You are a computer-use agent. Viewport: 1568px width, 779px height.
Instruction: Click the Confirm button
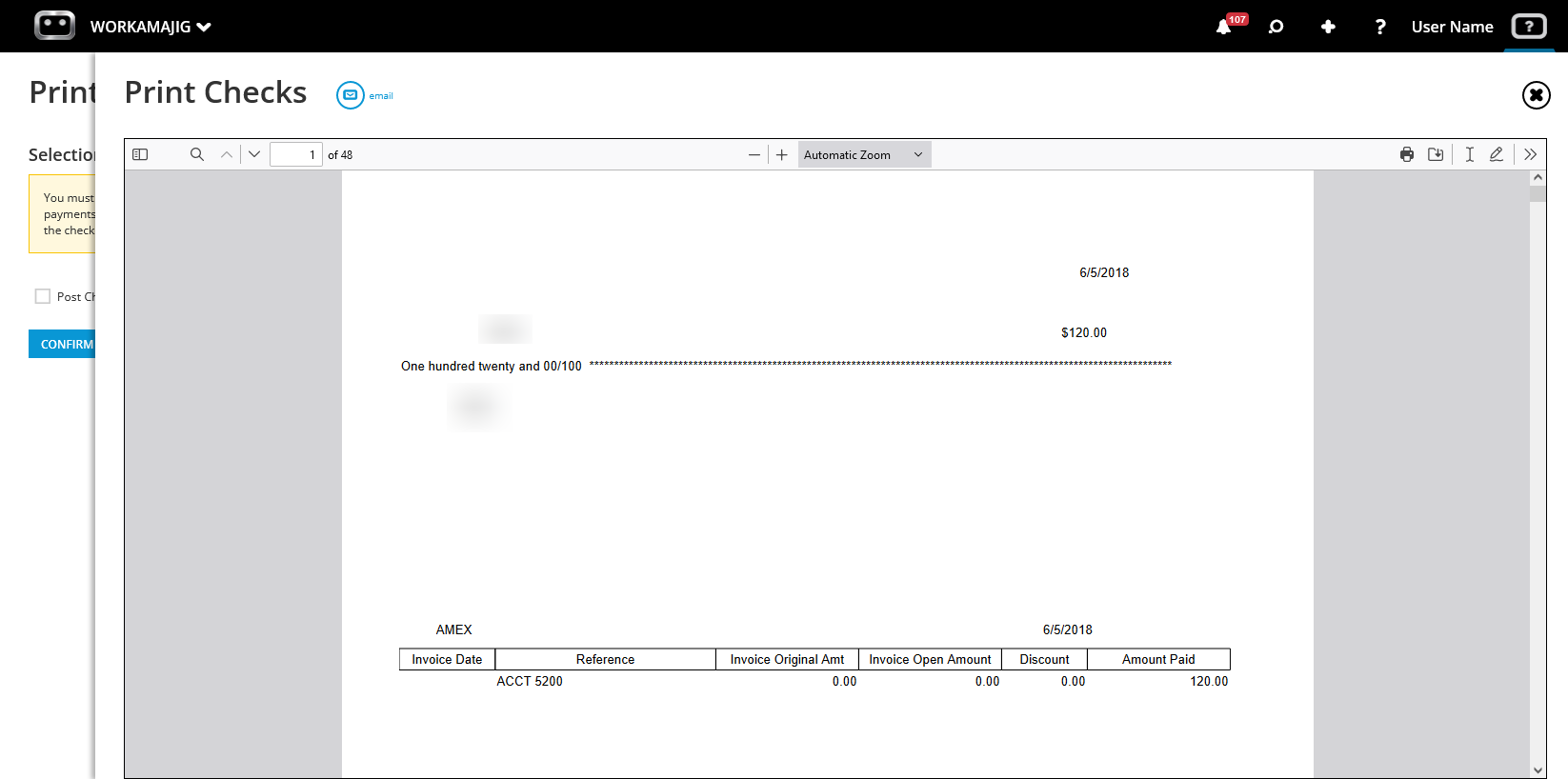click(x=63, y=344)
